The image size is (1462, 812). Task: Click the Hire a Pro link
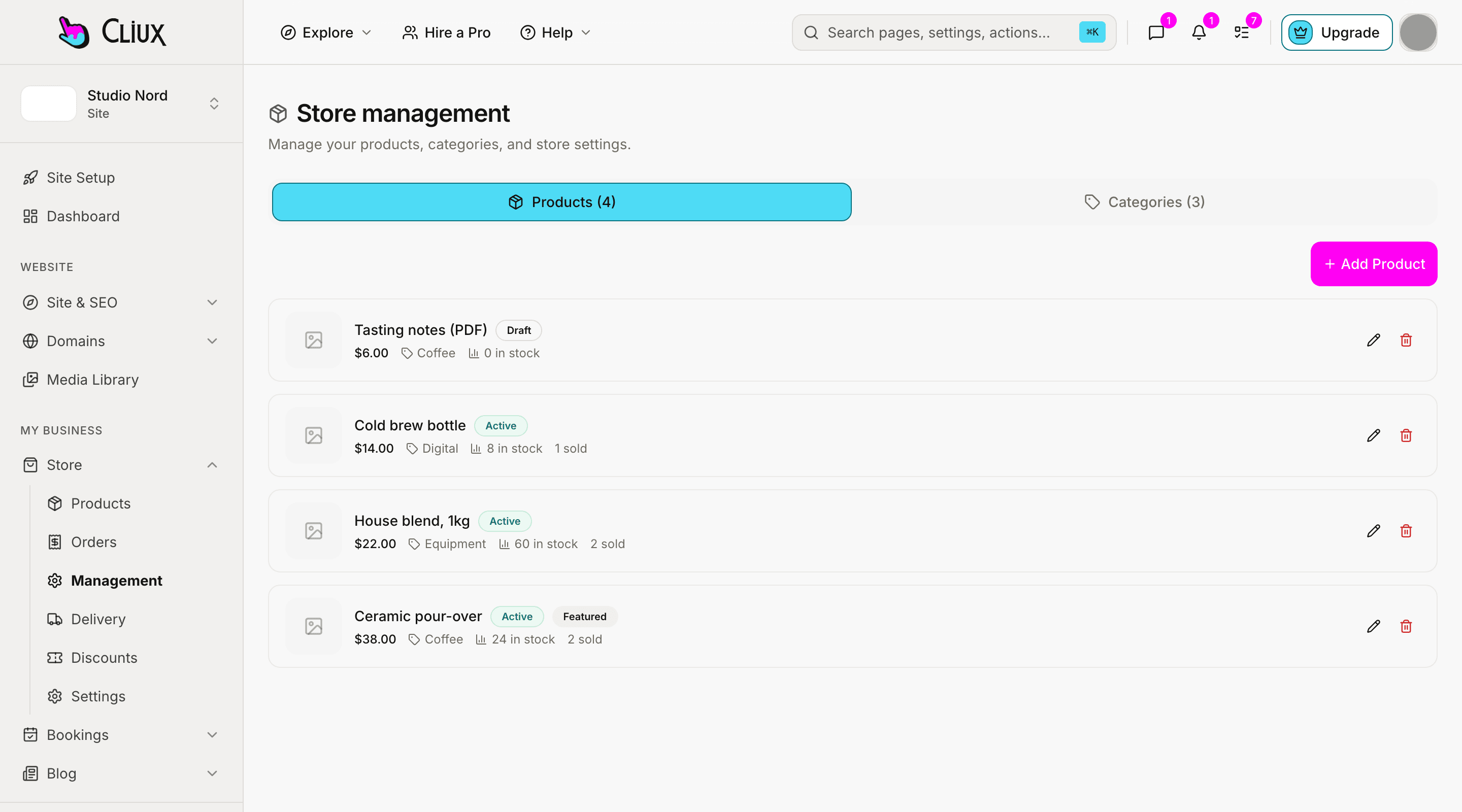pos(446,32)
